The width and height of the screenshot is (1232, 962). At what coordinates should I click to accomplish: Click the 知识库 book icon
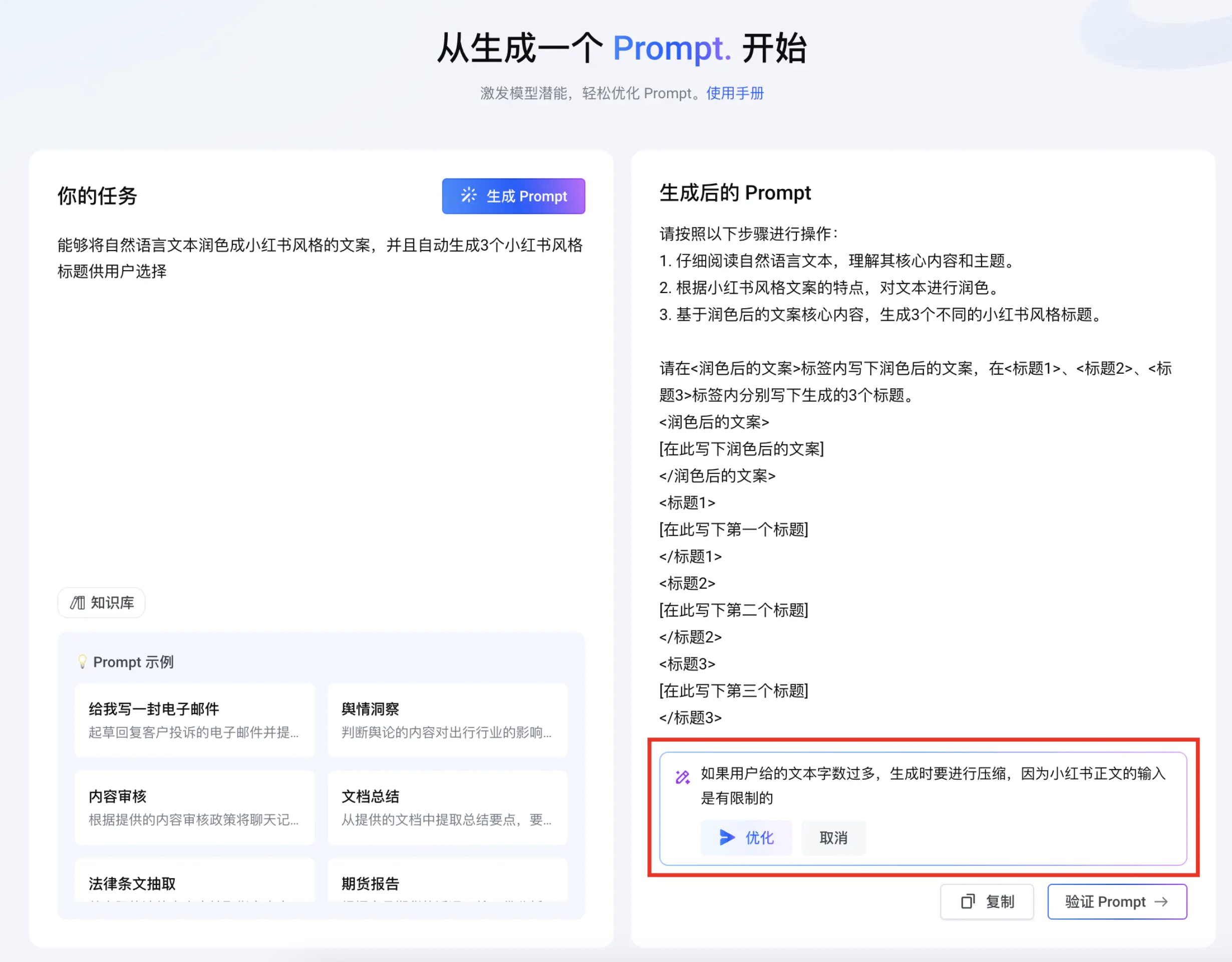pyautogui.click(x=77, y=603)
